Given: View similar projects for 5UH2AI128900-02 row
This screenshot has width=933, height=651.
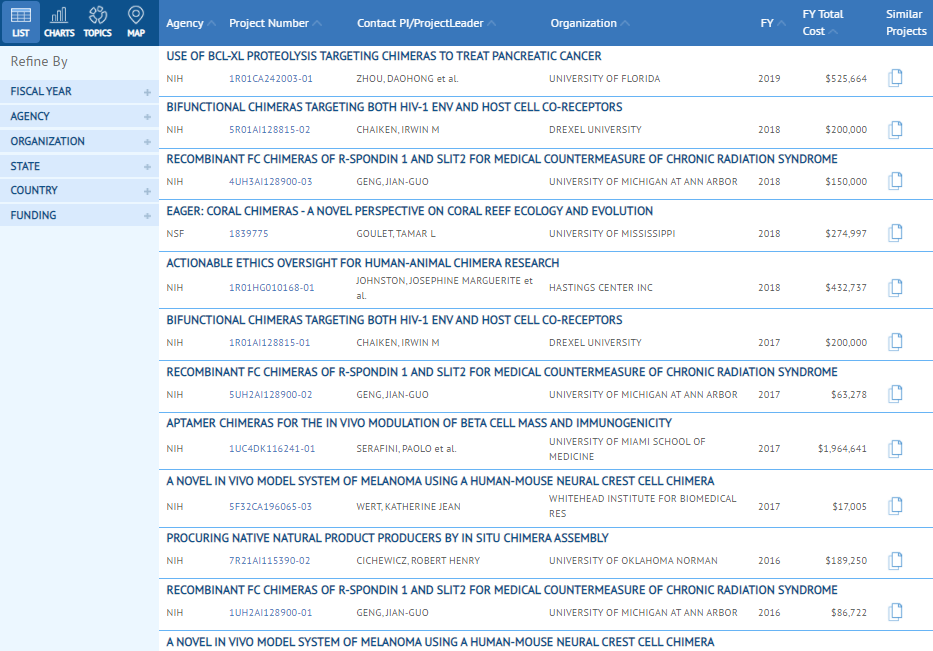Looking at the screenshot, I should tap(895, 394).
